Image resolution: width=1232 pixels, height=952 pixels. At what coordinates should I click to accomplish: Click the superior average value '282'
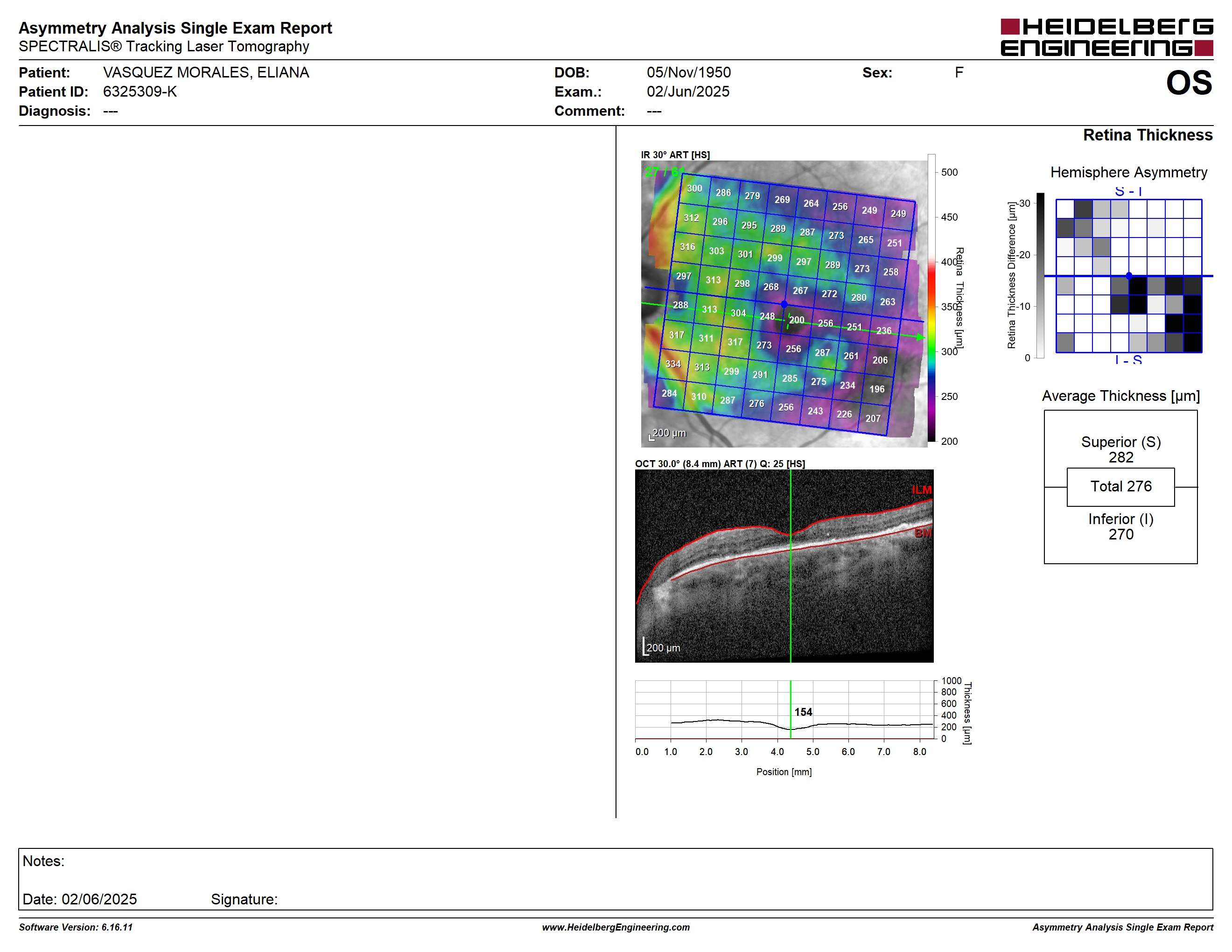click(1121, 457)
